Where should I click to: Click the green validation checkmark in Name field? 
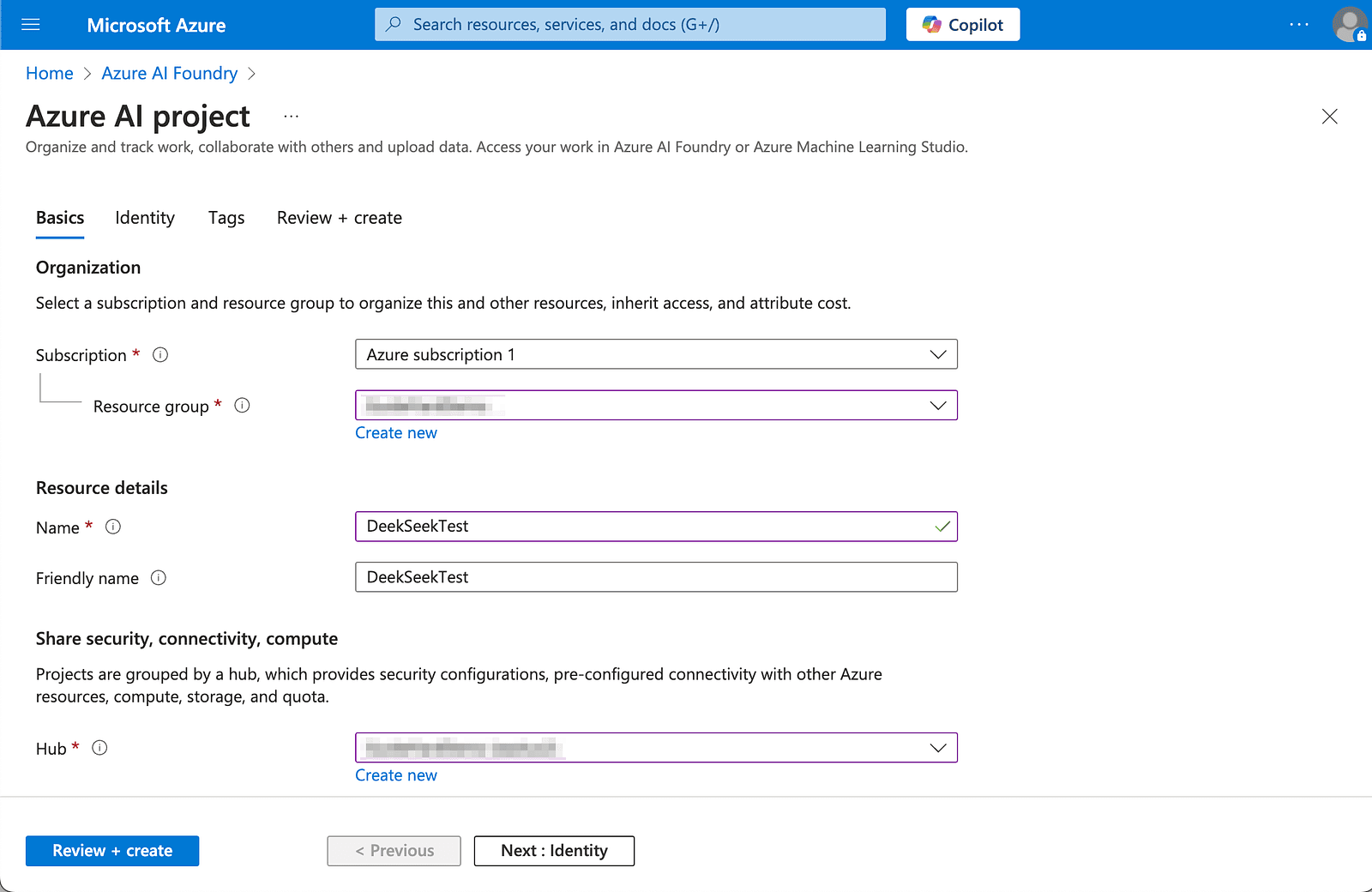pos(942,527)
